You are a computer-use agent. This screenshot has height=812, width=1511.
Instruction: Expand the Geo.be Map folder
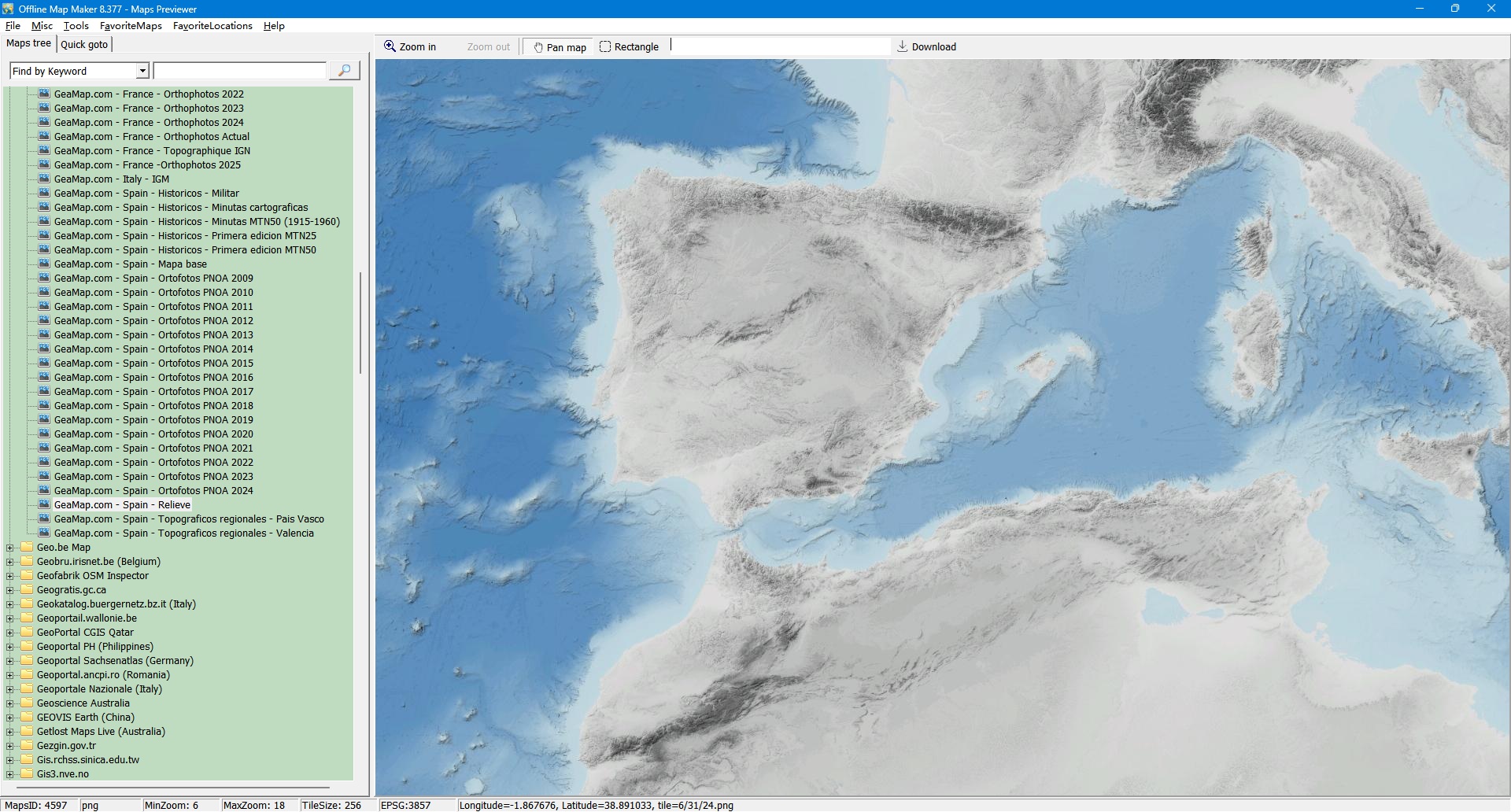tap(10, 548)
